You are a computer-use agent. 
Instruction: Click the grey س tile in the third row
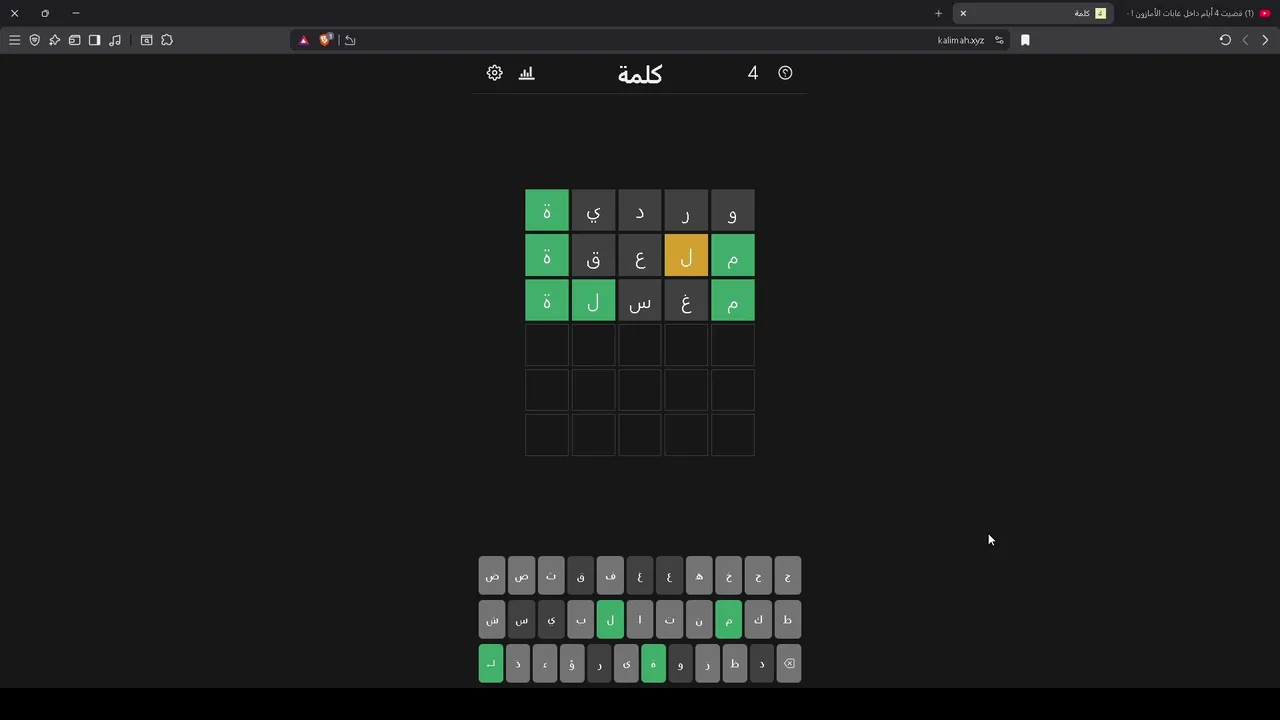coord(640,301)
